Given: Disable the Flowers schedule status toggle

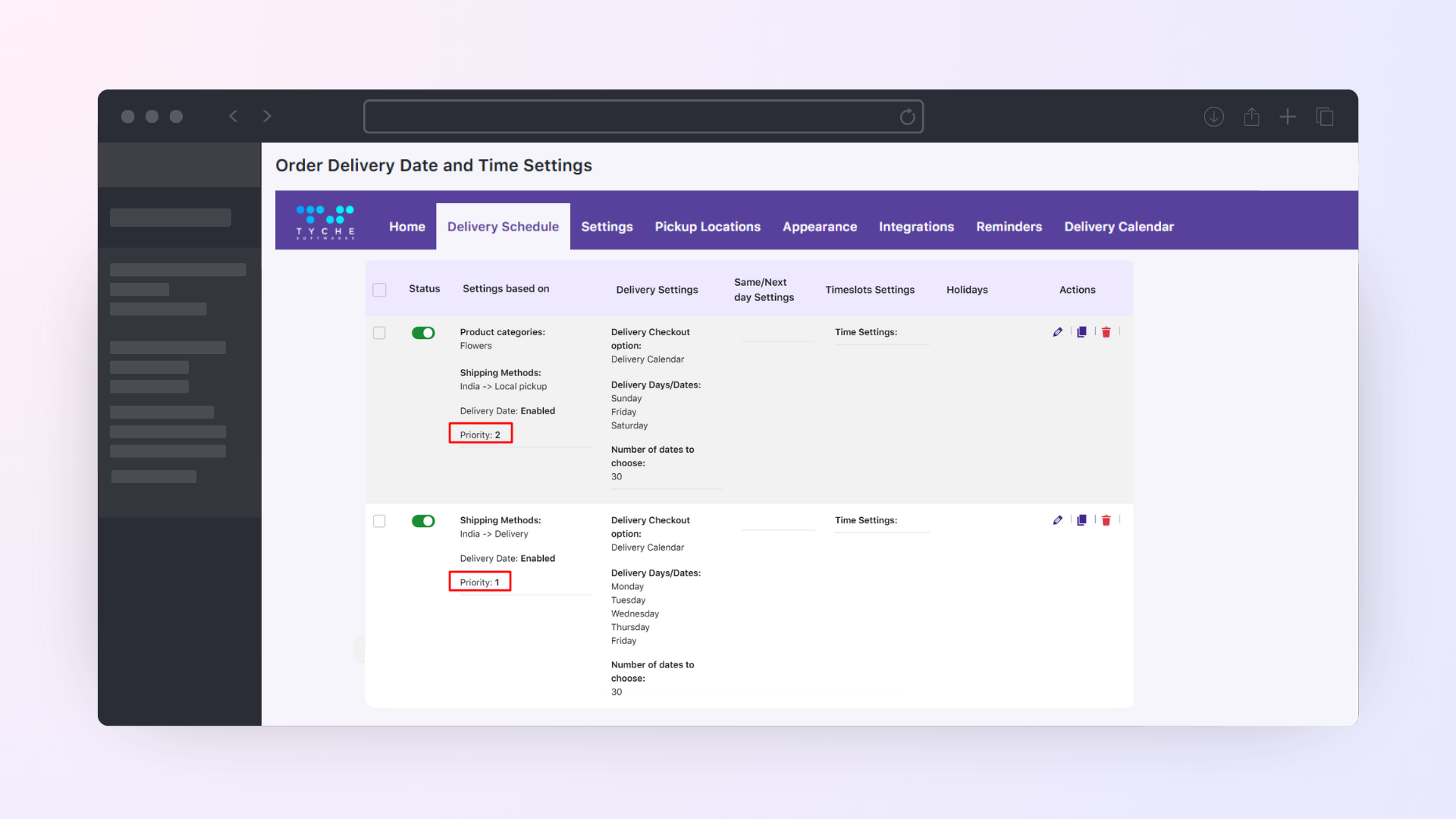Looking at the screenshot, I should coord(423,333).
